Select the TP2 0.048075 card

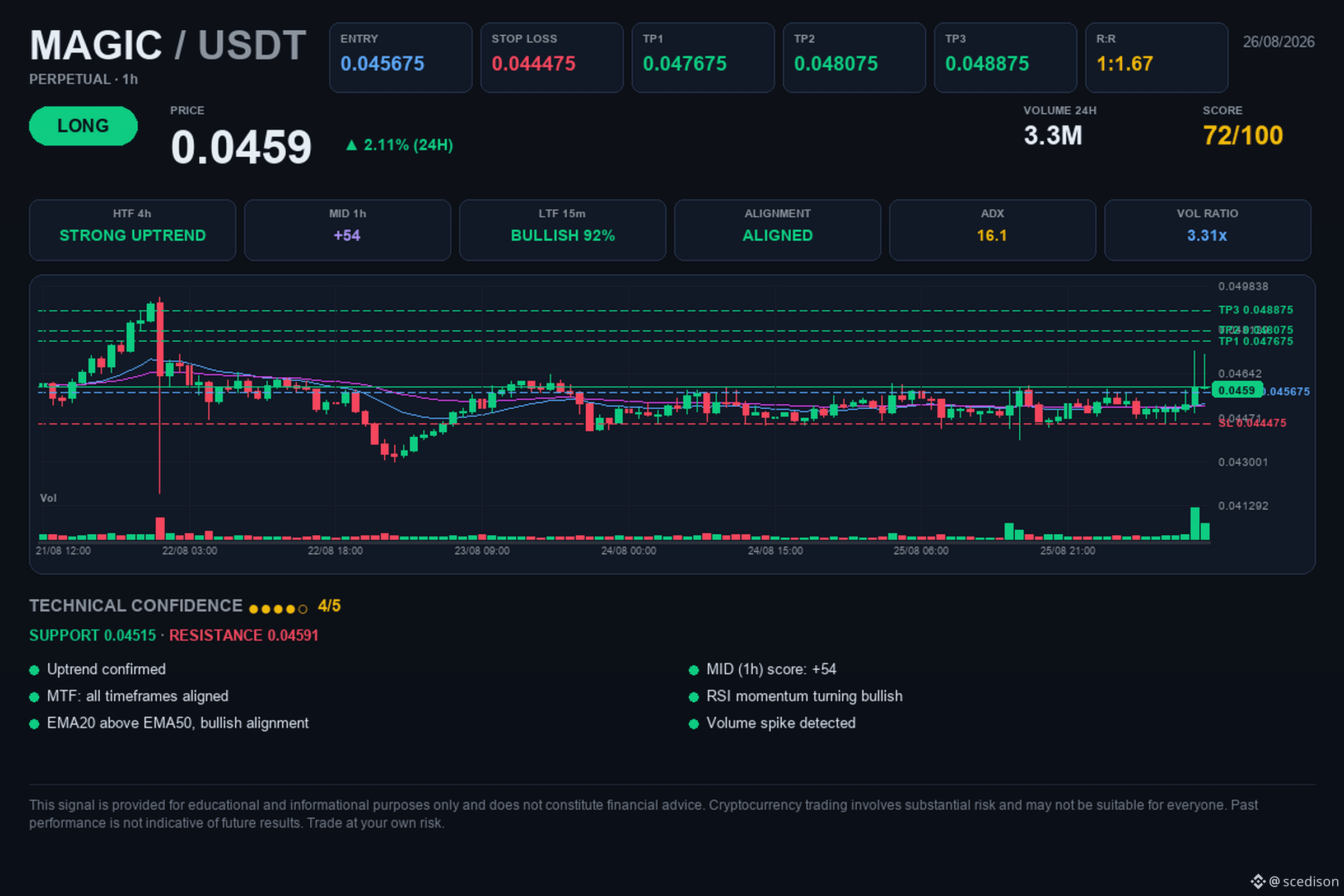pyautogui.click(x=855, y=58)
